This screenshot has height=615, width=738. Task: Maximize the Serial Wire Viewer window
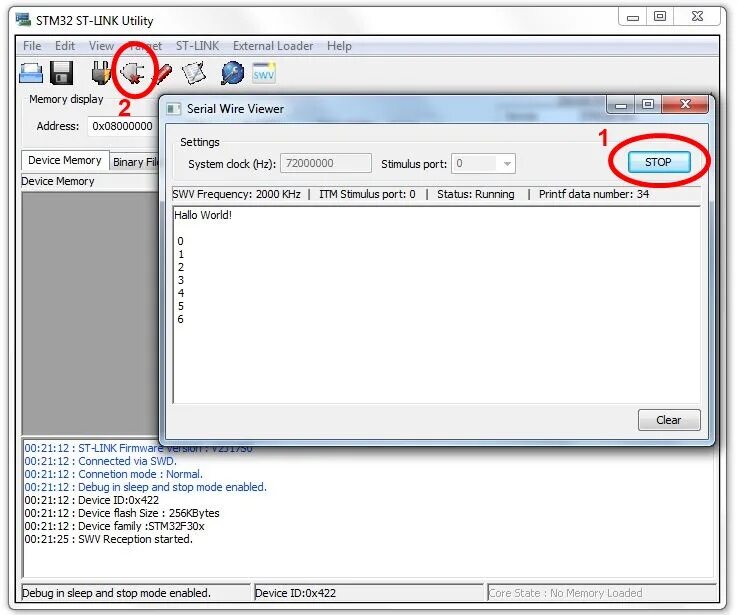tap(648, 104)
